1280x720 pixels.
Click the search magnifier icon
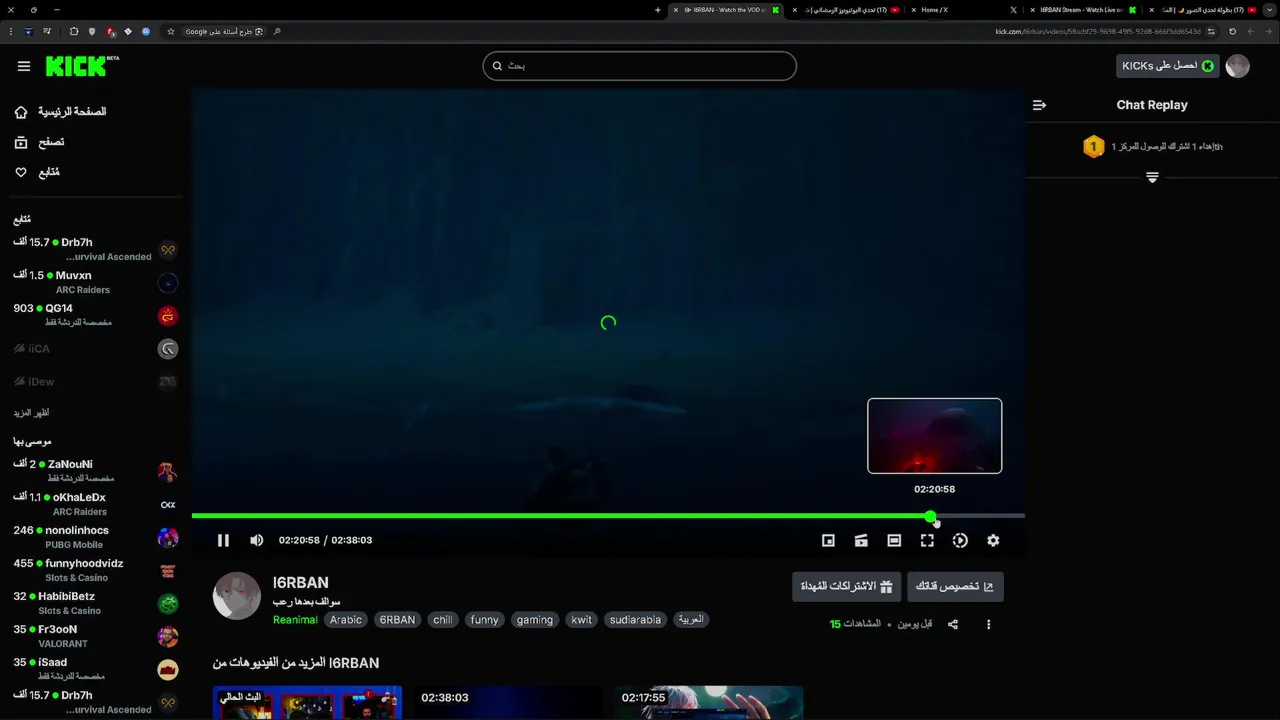tap(497, 66)
